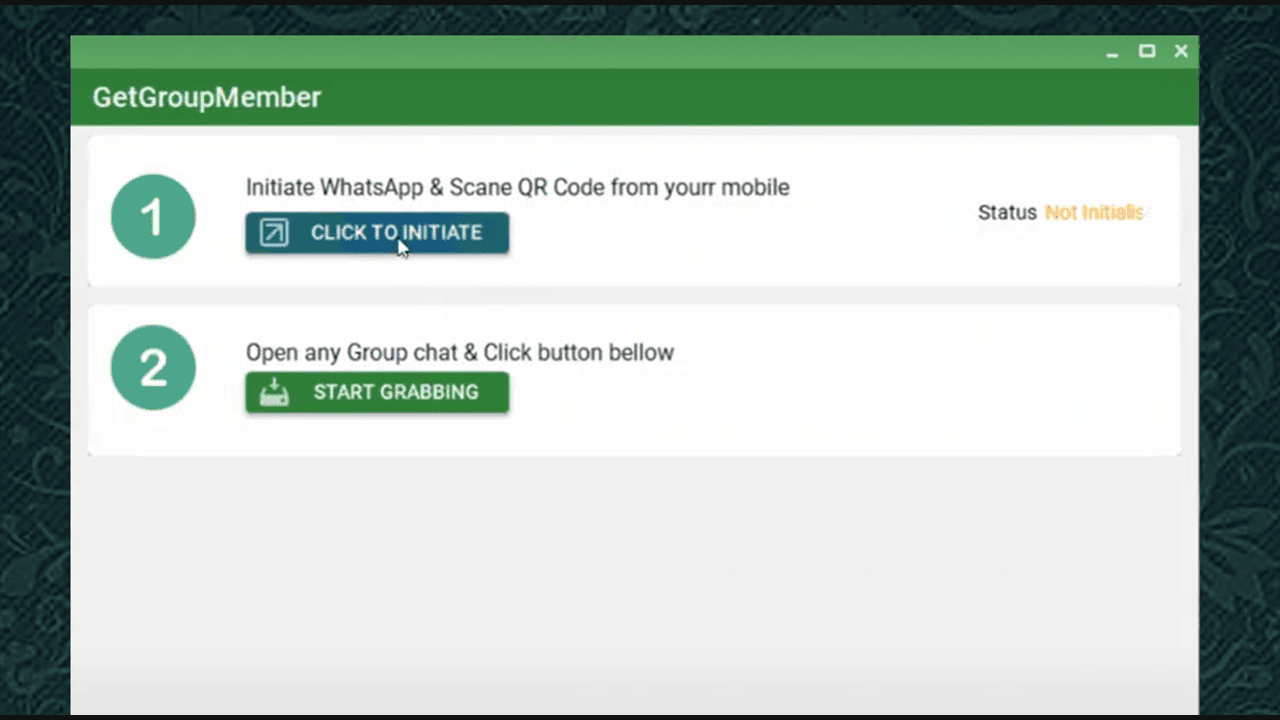Click the CLICK TO INITIATE button

click(377, 232)
